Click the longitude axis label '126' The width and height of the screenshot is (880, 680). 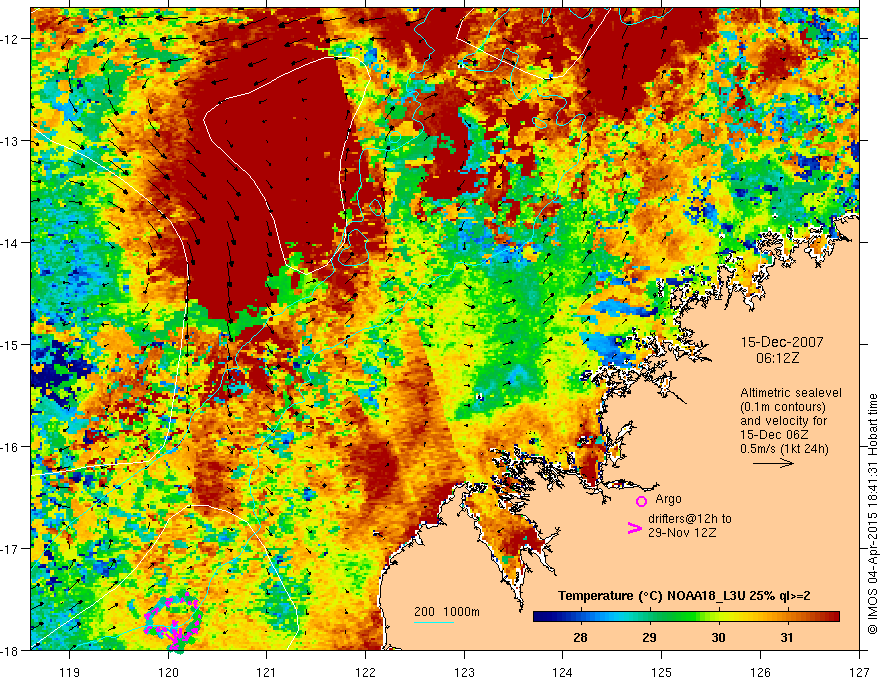(x=760, y=672)
